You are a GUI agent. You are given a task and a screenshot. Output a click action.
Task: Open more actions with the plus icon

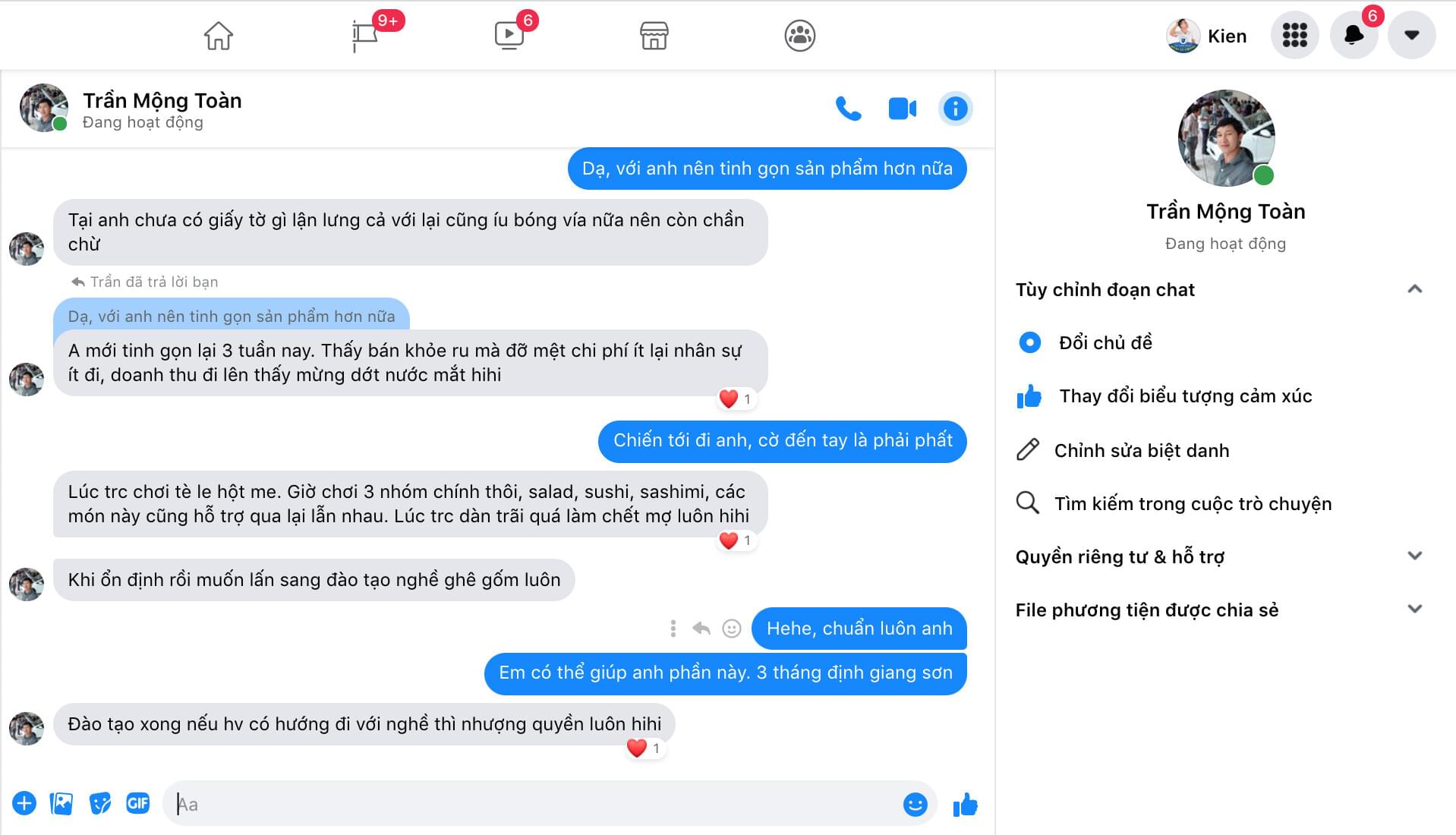24,803
